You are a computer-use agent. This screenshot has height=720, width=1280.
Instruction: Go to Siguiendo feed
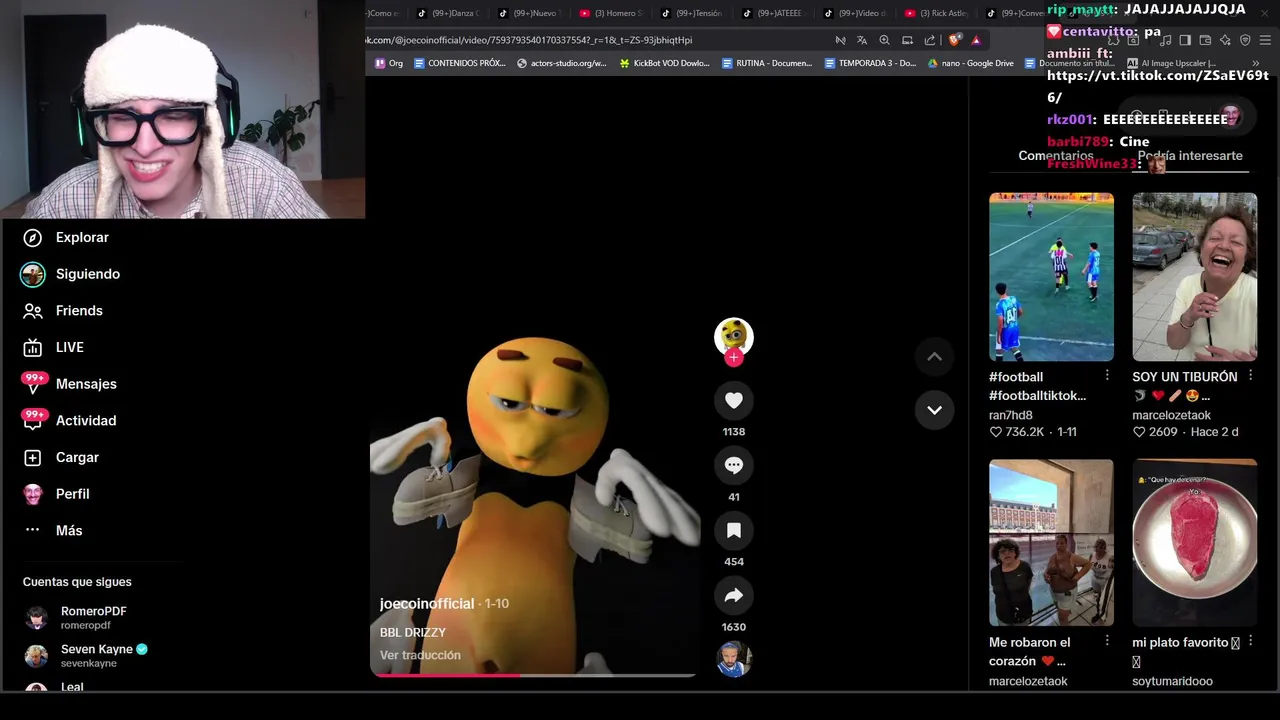(71, 274)
